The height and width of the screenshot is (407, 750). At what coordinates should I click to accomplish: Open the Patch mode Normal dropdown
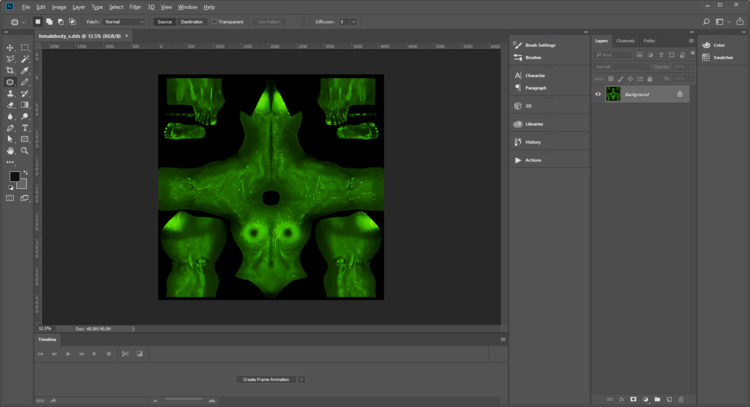(124, 22)
